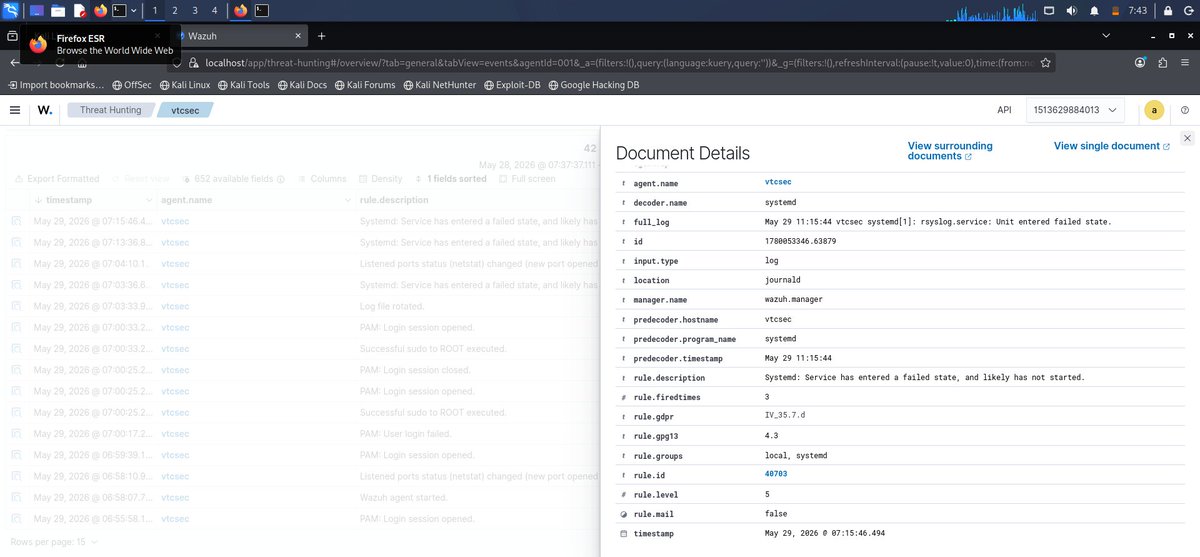
Task: Open the notifications bell icon
Action: pos(1094,10)
